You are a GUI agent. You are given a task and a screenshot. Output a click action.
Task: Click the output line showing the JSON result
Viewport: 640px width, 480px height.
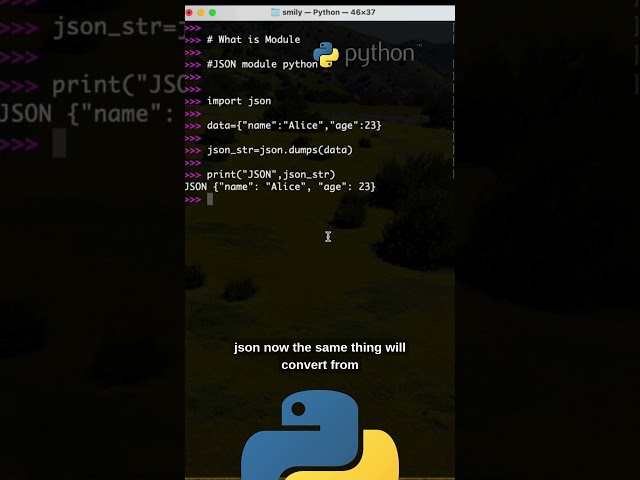280,187
